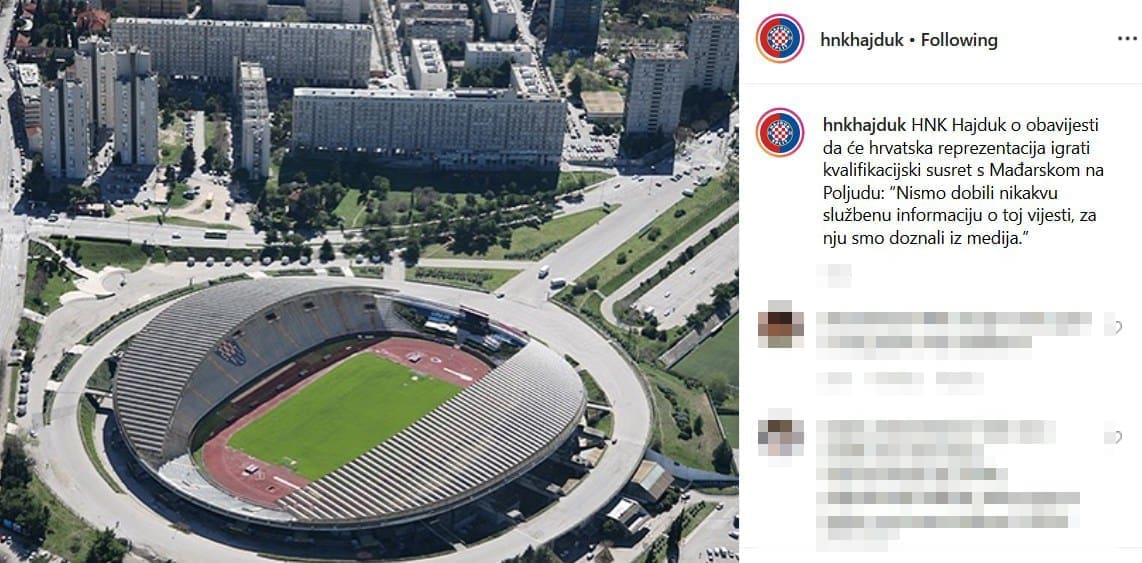Click the blurred Reply link under the first comment
Screen dimensions: 1142x563
tap(959, 379)
